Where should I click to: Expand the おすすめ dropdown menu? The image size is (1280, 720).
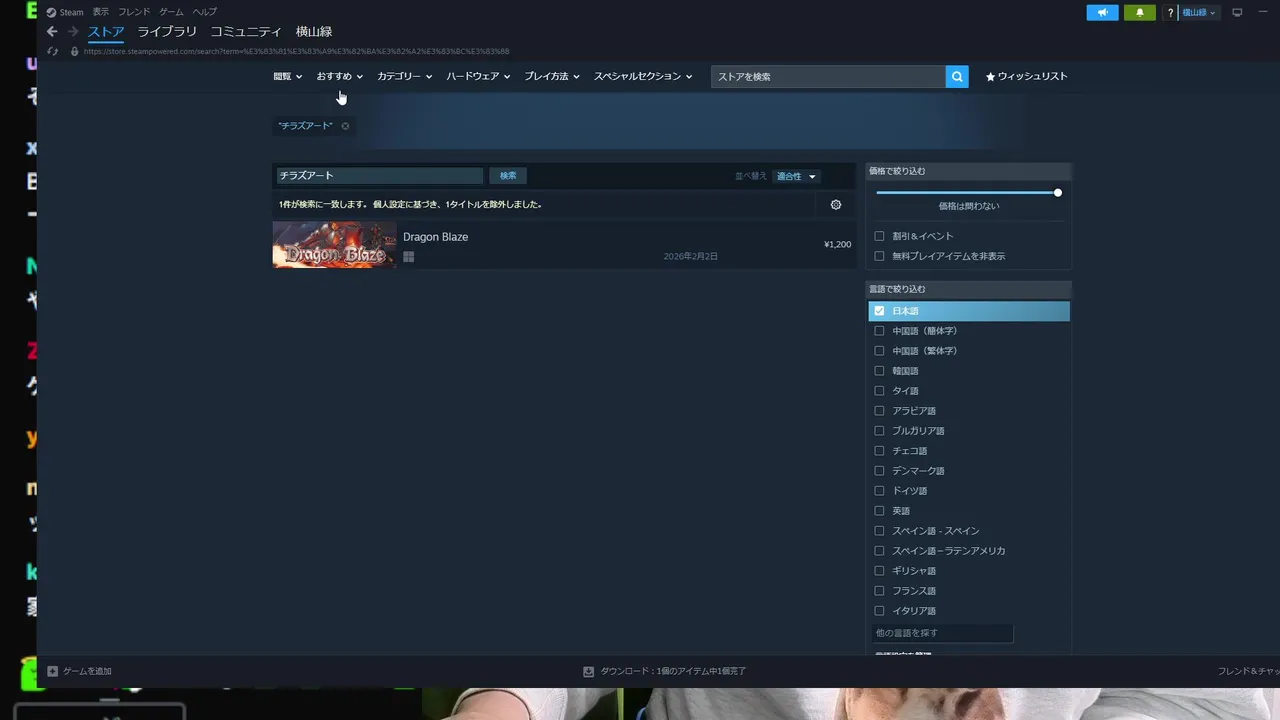tap(340, 76)
